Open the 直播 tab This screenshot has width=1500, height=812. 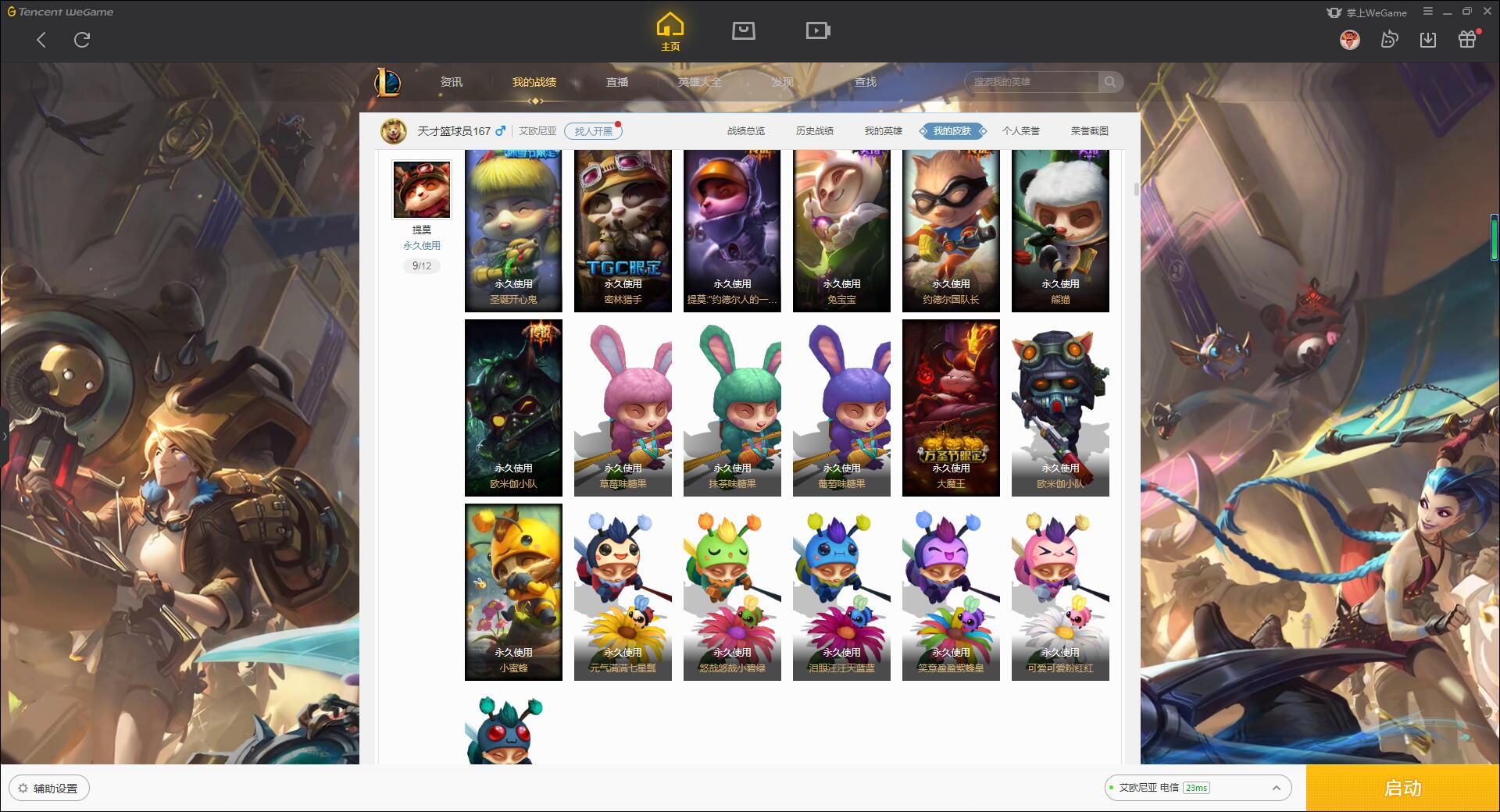(x=617, y=82)
